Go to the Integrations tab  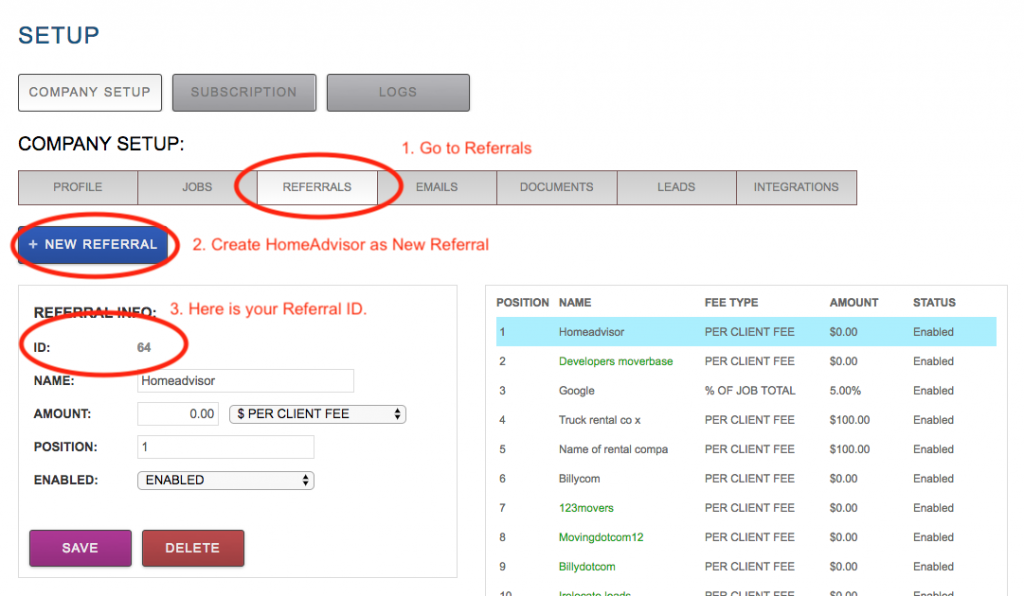click(x=796, y=187)
